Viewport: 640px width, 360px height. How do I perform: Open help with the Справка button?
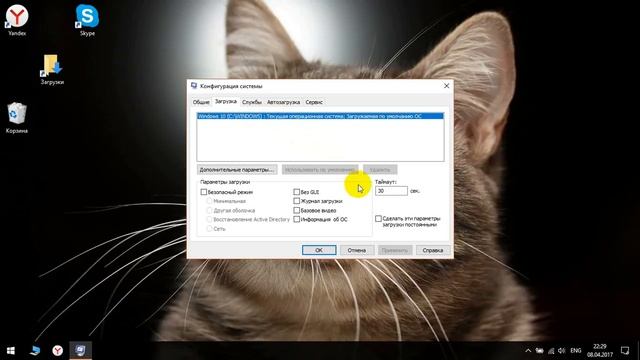pos(433,250)
